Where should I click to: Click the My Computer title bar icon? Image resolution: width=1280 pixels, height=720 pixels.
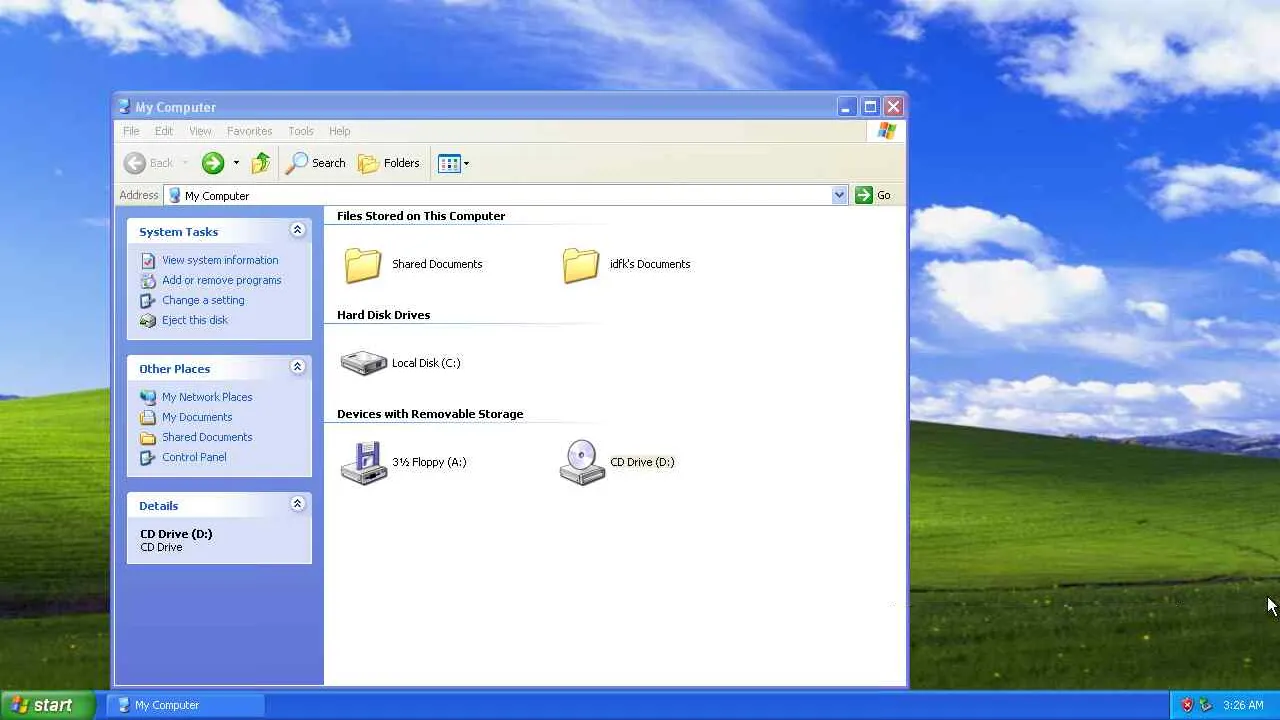[124, 107]
